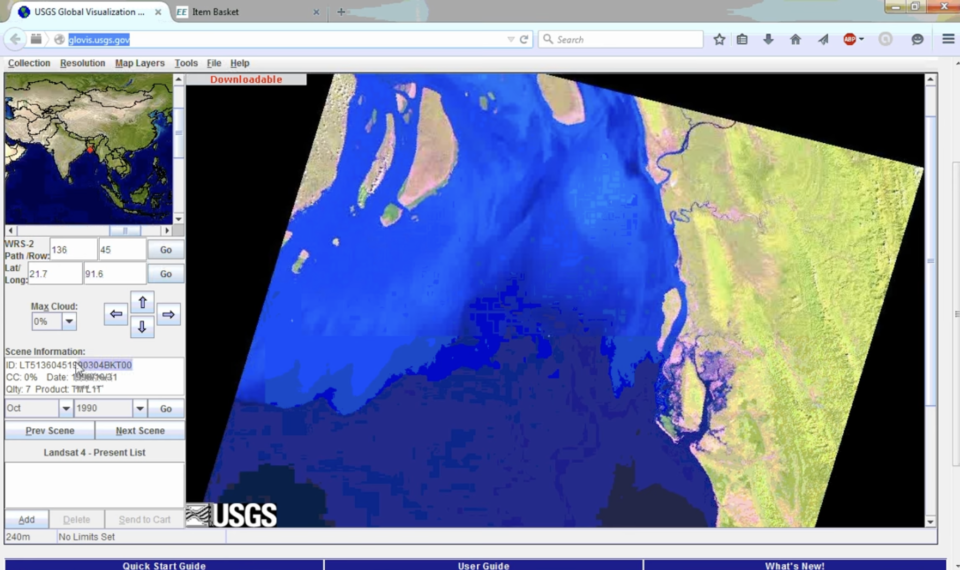Open the Help menu
Viewport: 960px width, 570px height.
click(239, 63)
